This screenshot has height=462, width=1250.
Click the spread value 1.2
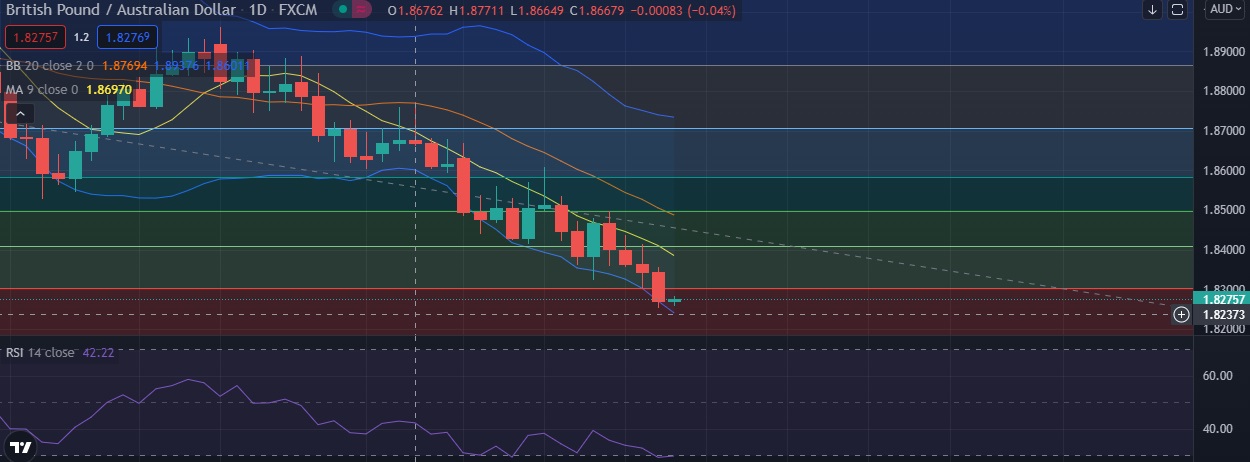82,37
